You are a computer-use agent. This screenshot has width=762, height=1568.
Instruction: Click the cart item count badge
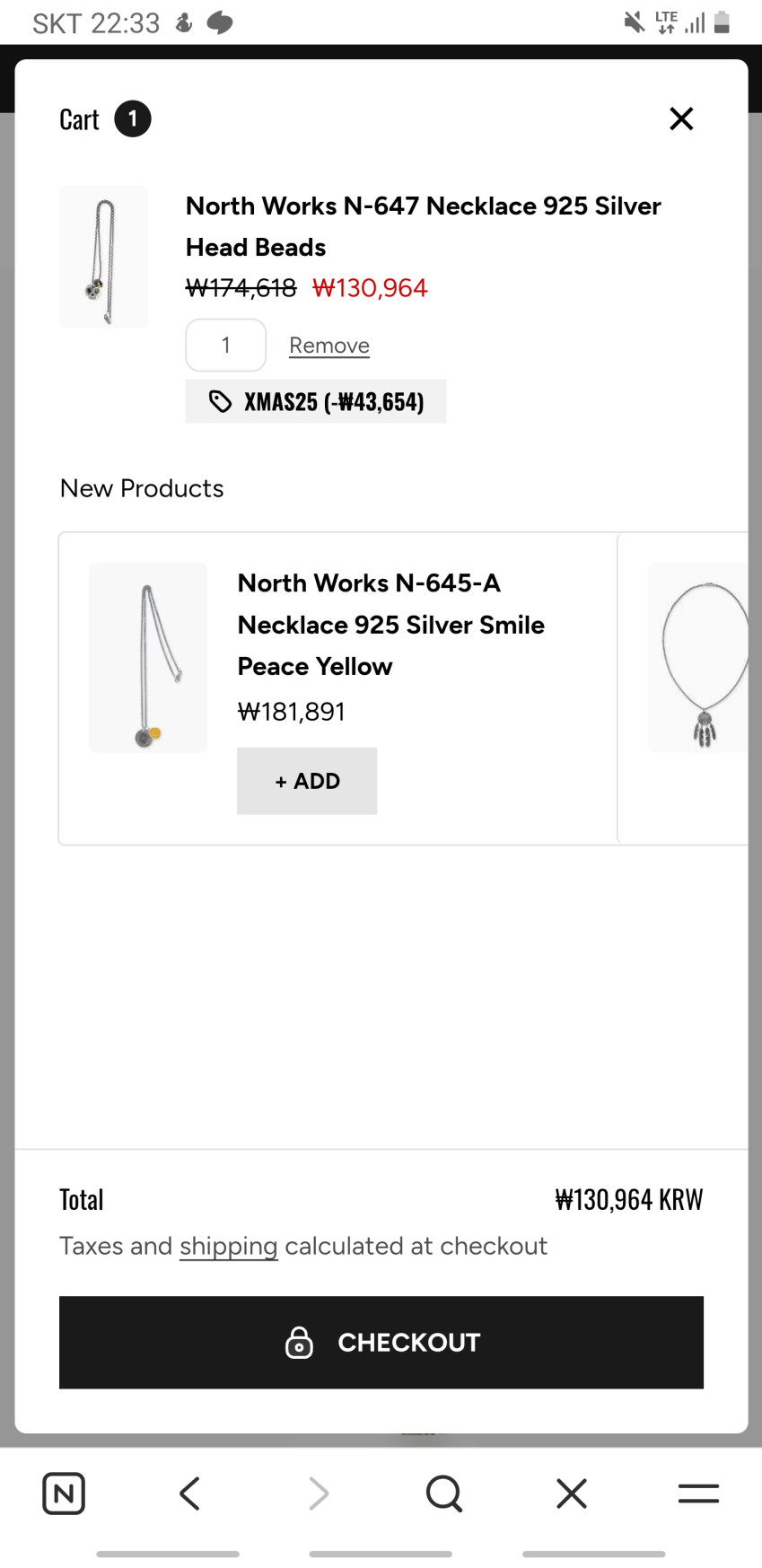click(x=133, y=118)
